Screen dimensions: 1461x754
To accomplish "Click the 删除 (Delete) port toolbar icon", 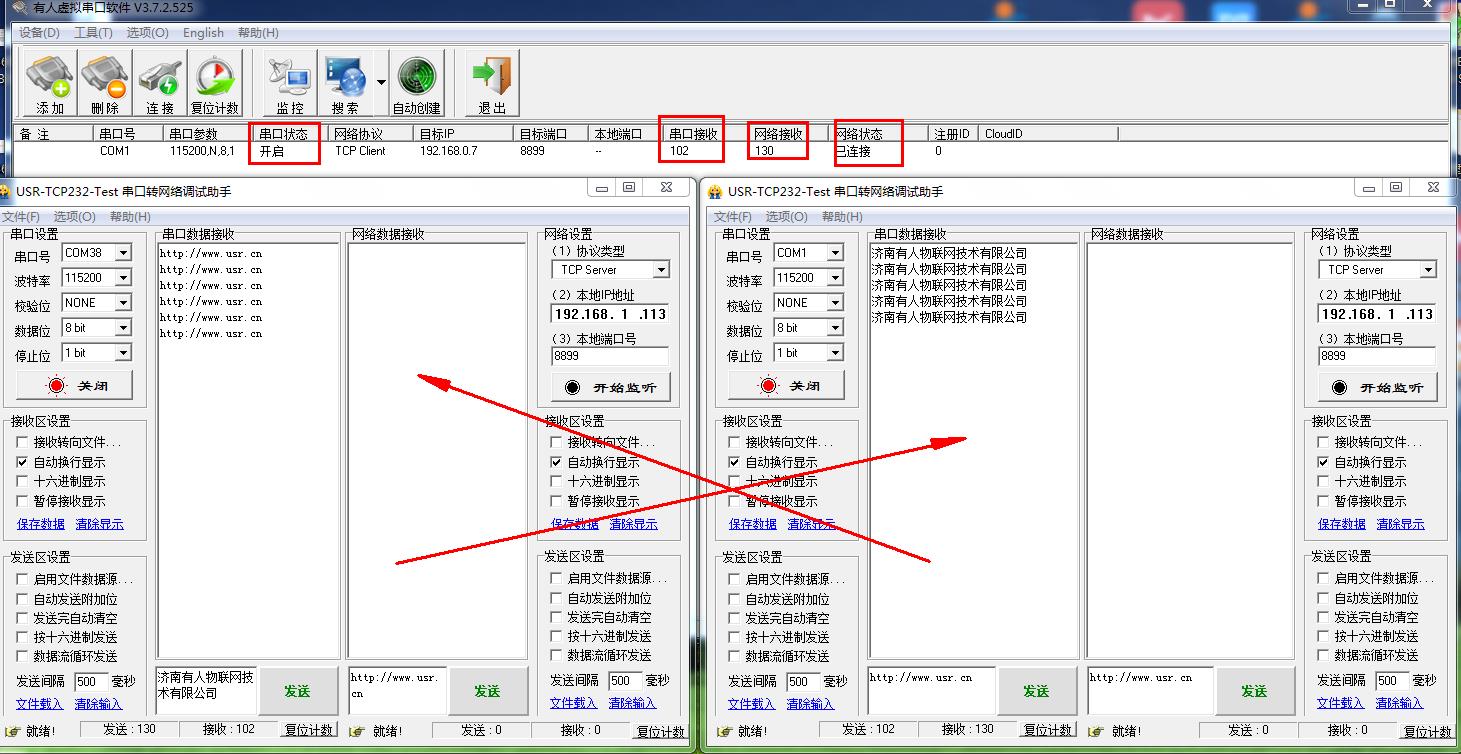I will click(104, 84).
